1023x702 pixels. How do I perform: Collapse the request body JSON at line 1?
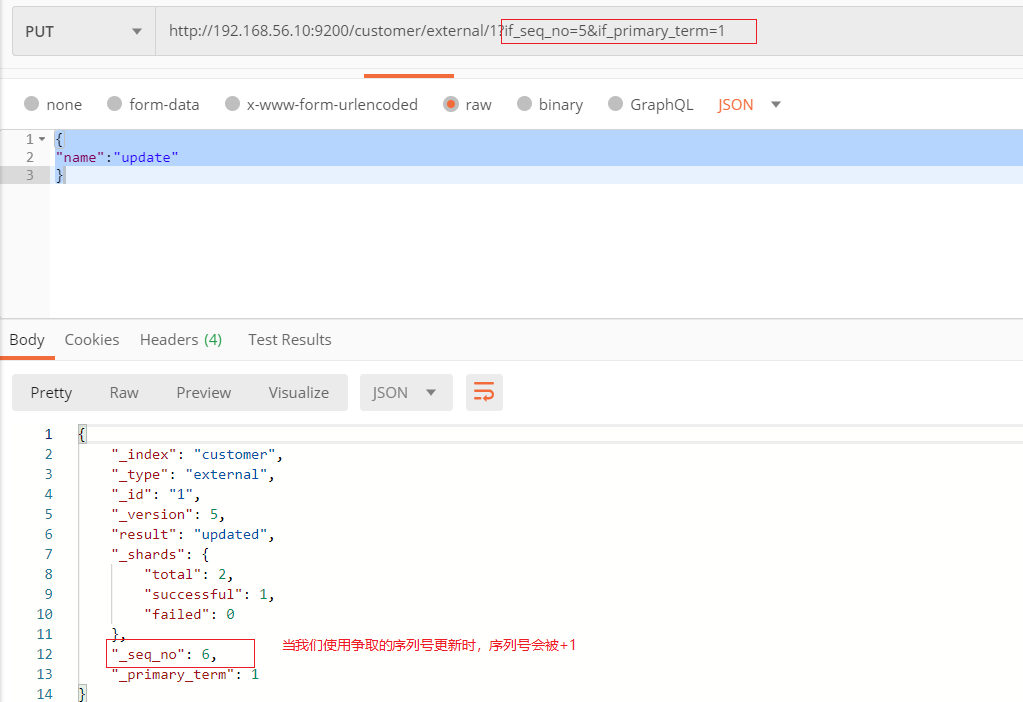pos(42,139)
